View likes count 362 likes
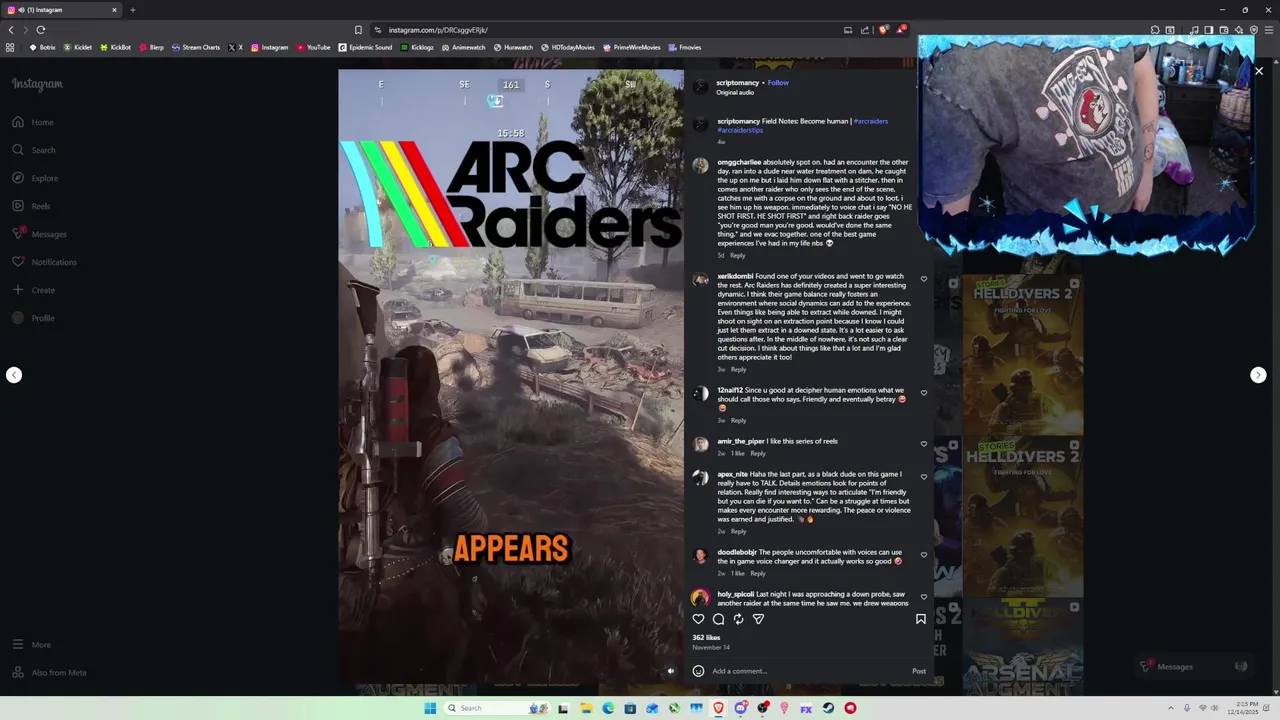The width and height of the screenshot is (1280, 720). [x=706, y=638]
